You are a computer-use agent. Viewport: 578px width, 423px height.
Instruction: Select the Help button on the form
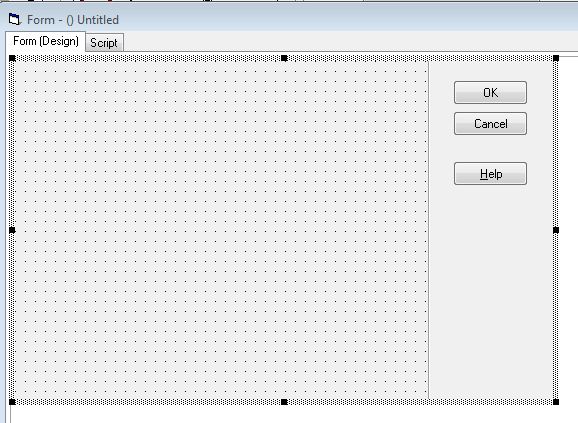[x=490, y=174]
